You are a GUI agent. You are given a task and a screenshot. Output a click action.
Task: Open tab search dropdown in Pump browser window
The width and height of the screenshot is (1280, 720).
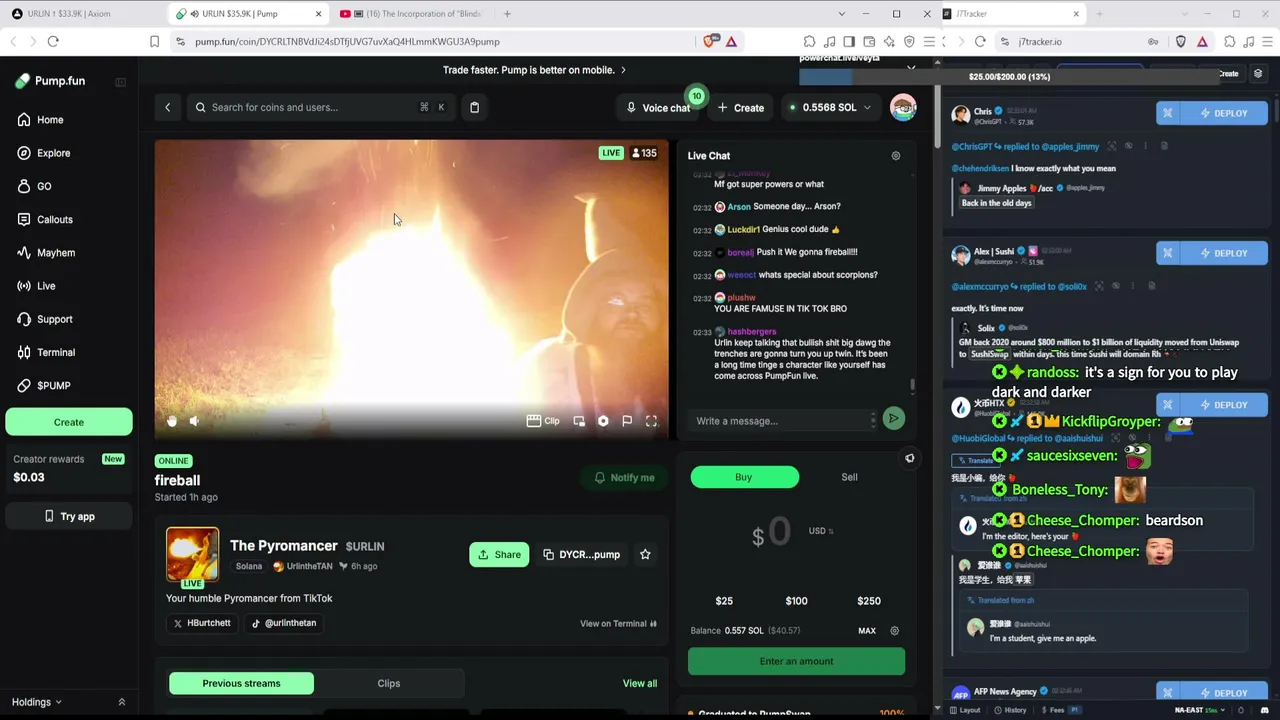pyautogui.click(x=841, y=14)
